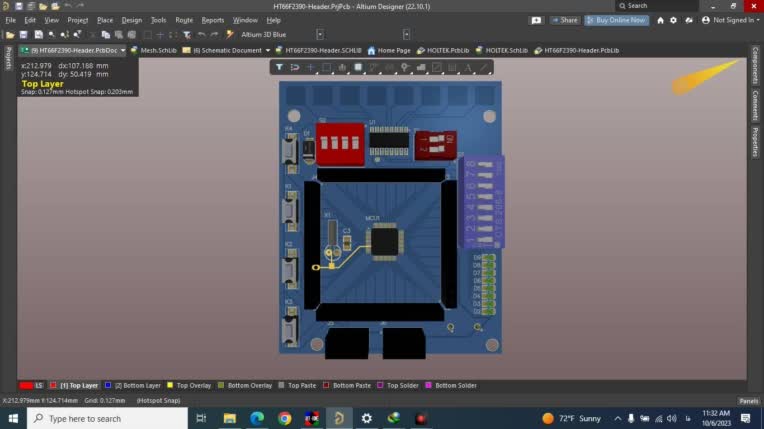Toggle Top Layer visibility in layer bar
The width and height of the screenshot is (764, 429).
(79, 385)
